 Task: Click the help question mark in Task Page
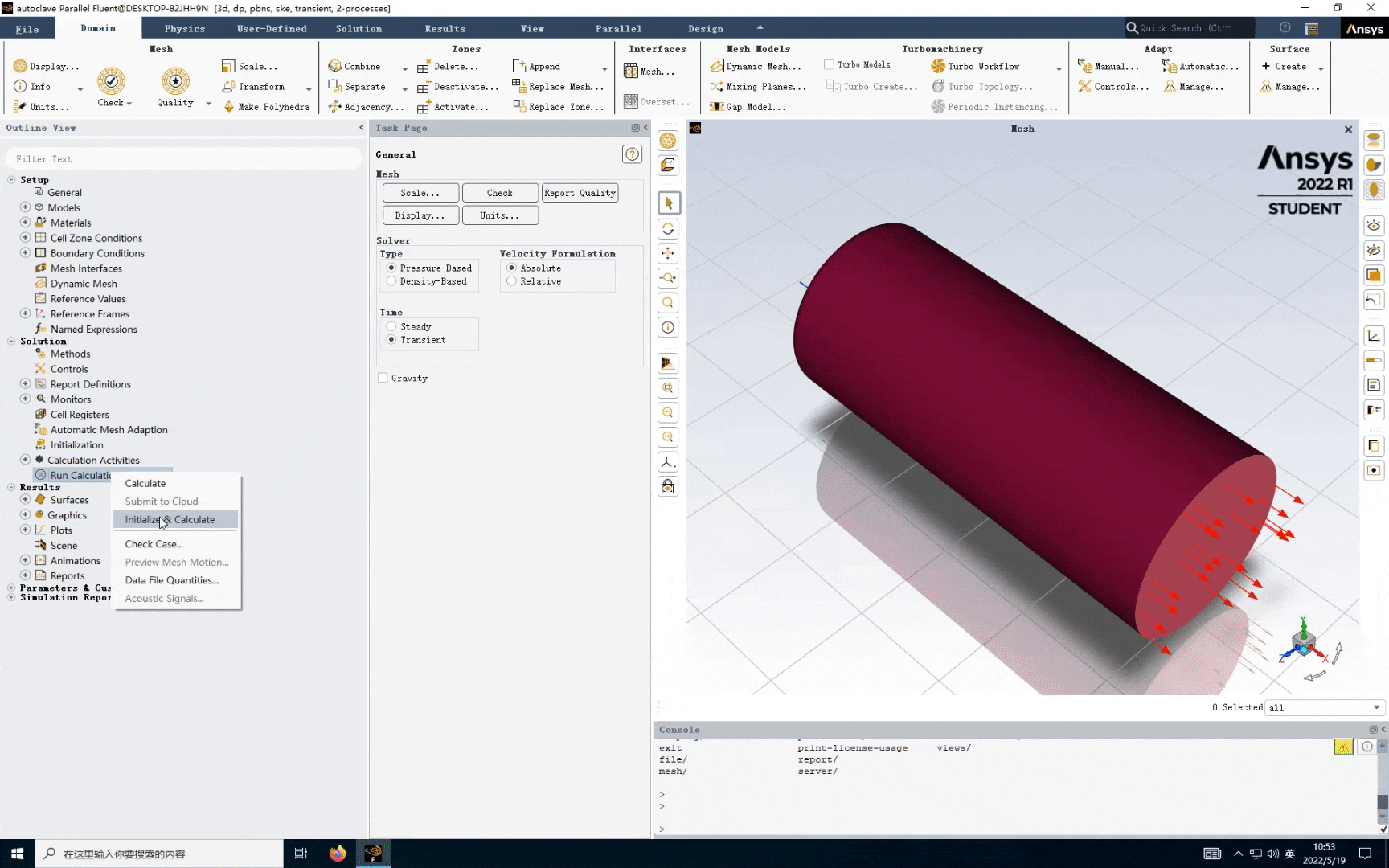(633, 154)
